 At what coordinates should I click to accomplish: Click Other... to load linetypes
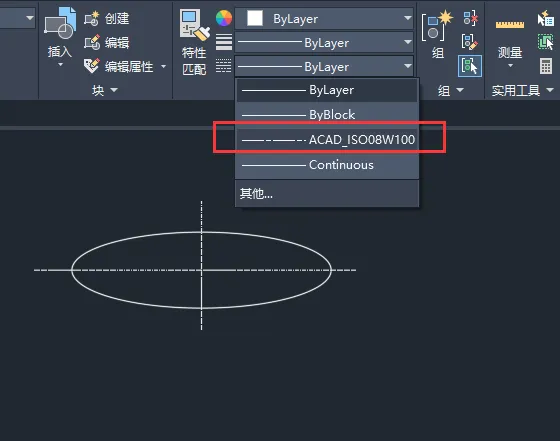click(x=256, y=194)
